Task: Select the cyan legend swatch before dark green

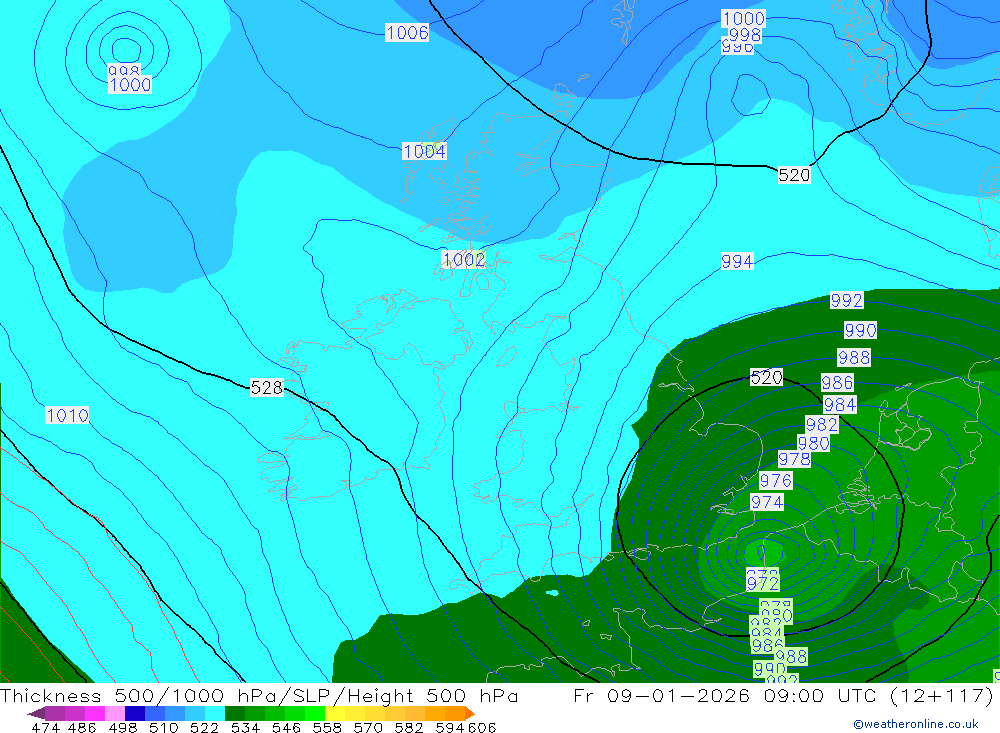Action: pos(215,713)
